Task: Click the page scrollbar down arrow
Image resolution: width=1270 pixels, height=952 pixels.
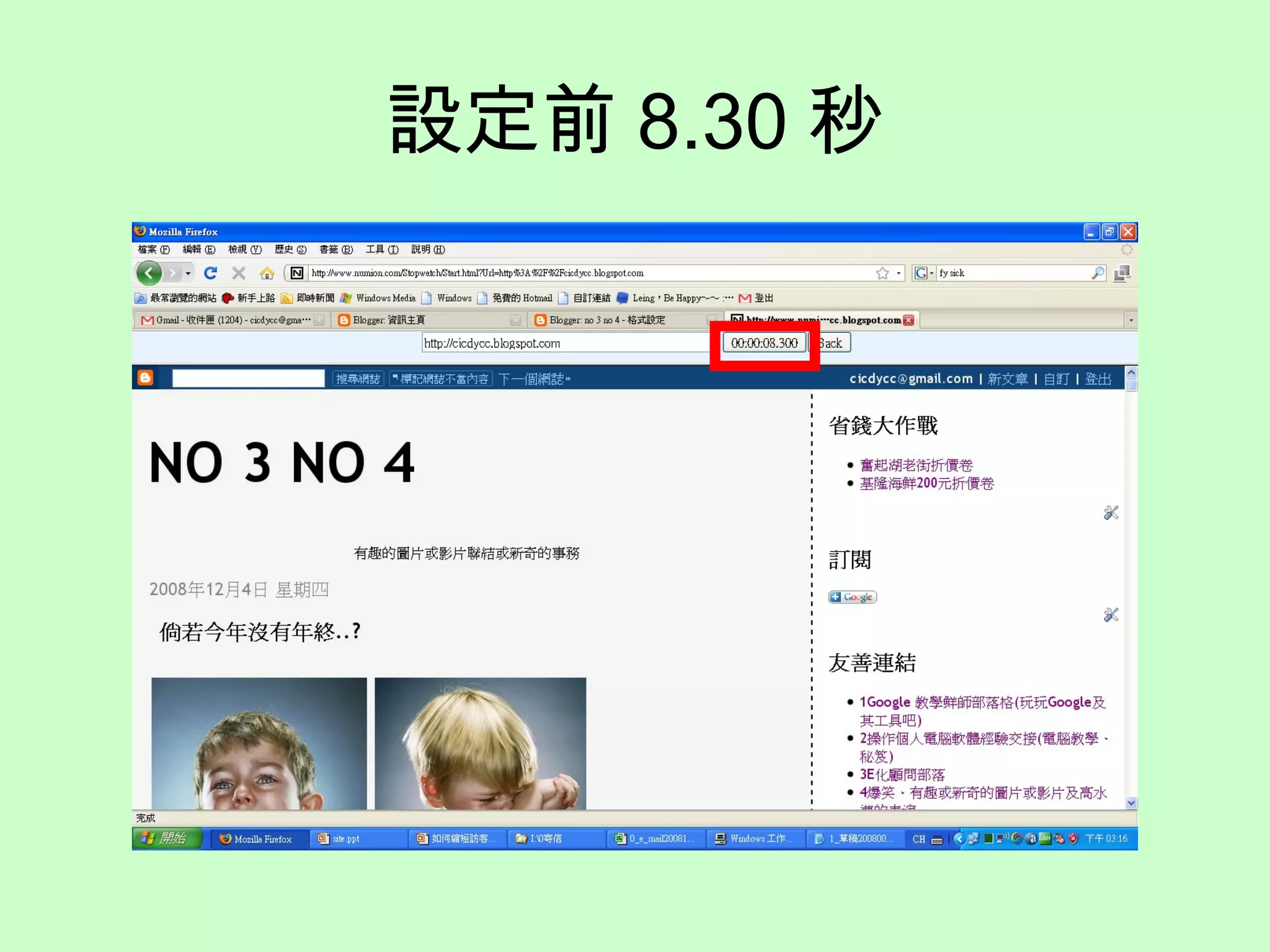Action: click(1131, 803)
